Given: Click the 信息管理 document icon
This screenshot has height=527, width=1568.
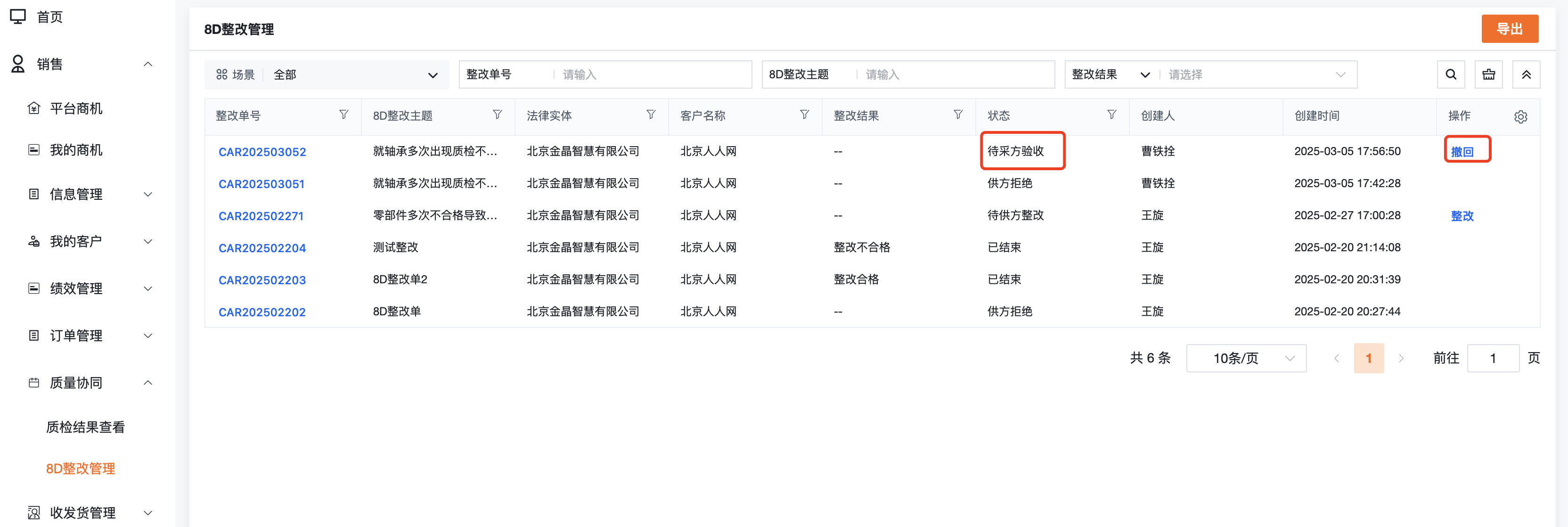Looking at the screenshot, I should (x=34, y=194).
